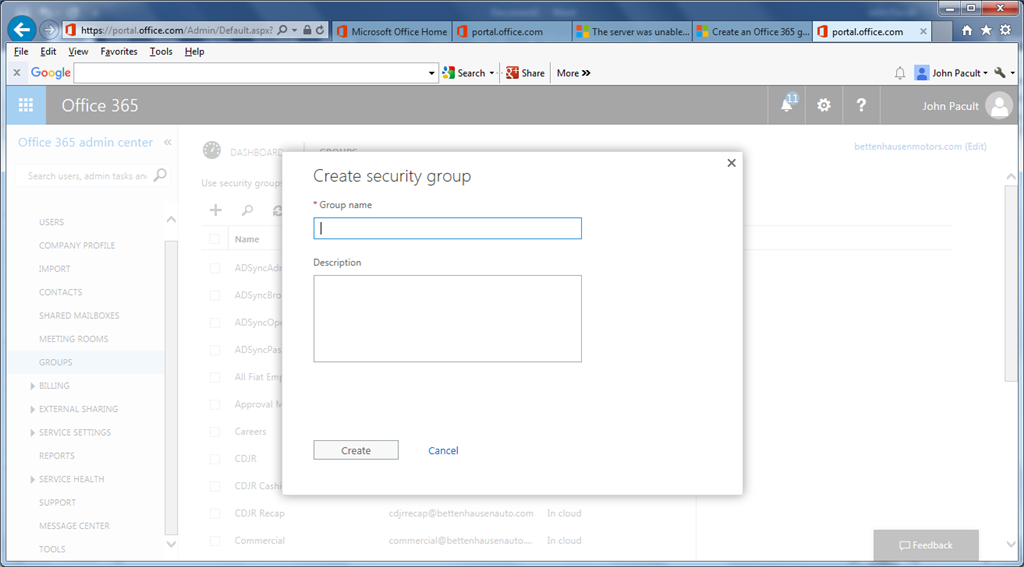This screenshot has height=567, width=1024.
Task: Click Google toolbar notification bell
Action: point(900,73)
